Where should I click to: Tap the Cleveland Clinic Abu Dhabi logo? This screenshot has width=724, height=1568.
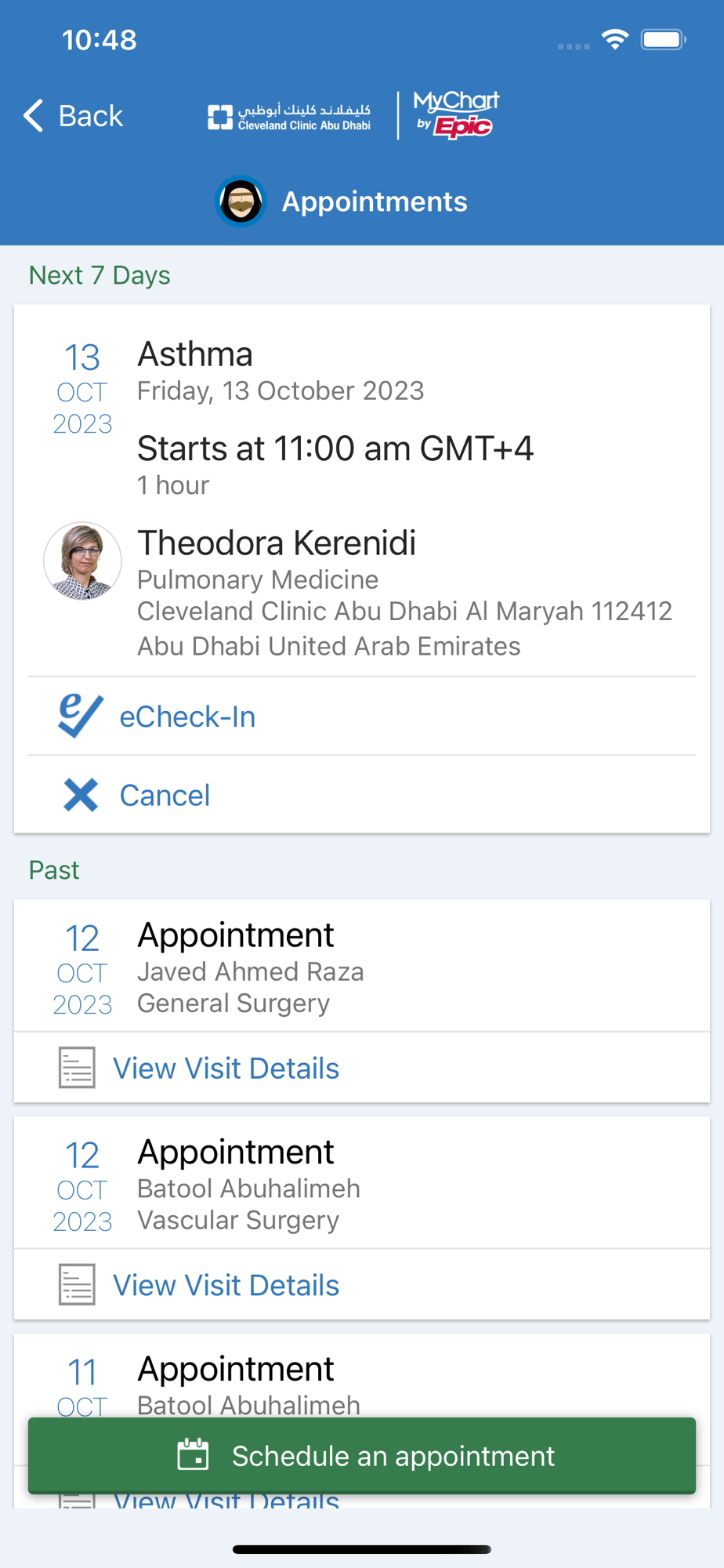[x=289, y=116]
